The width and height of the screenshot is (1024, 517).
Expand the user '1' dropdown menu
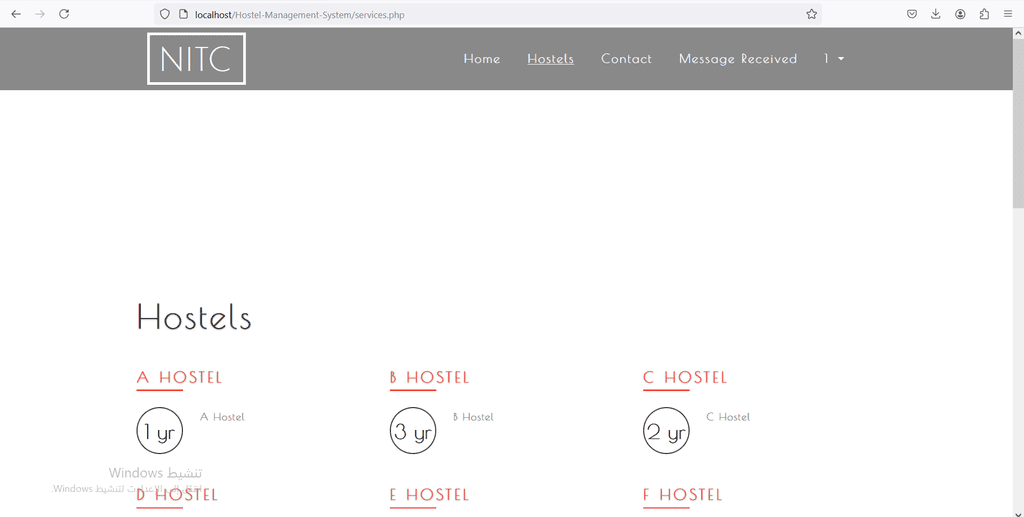coord(833,59)
